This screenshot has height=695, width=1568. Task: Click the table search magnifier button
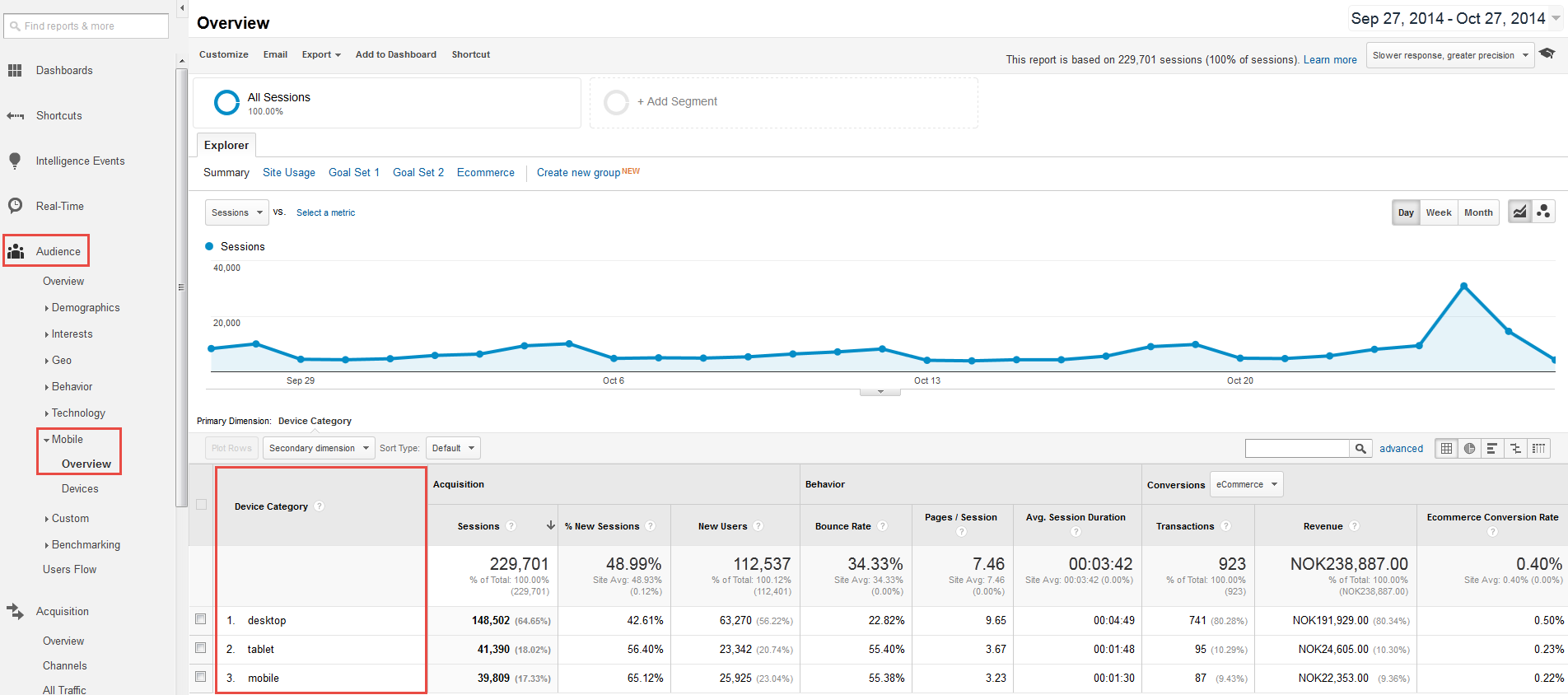[x=1360, y=449]
